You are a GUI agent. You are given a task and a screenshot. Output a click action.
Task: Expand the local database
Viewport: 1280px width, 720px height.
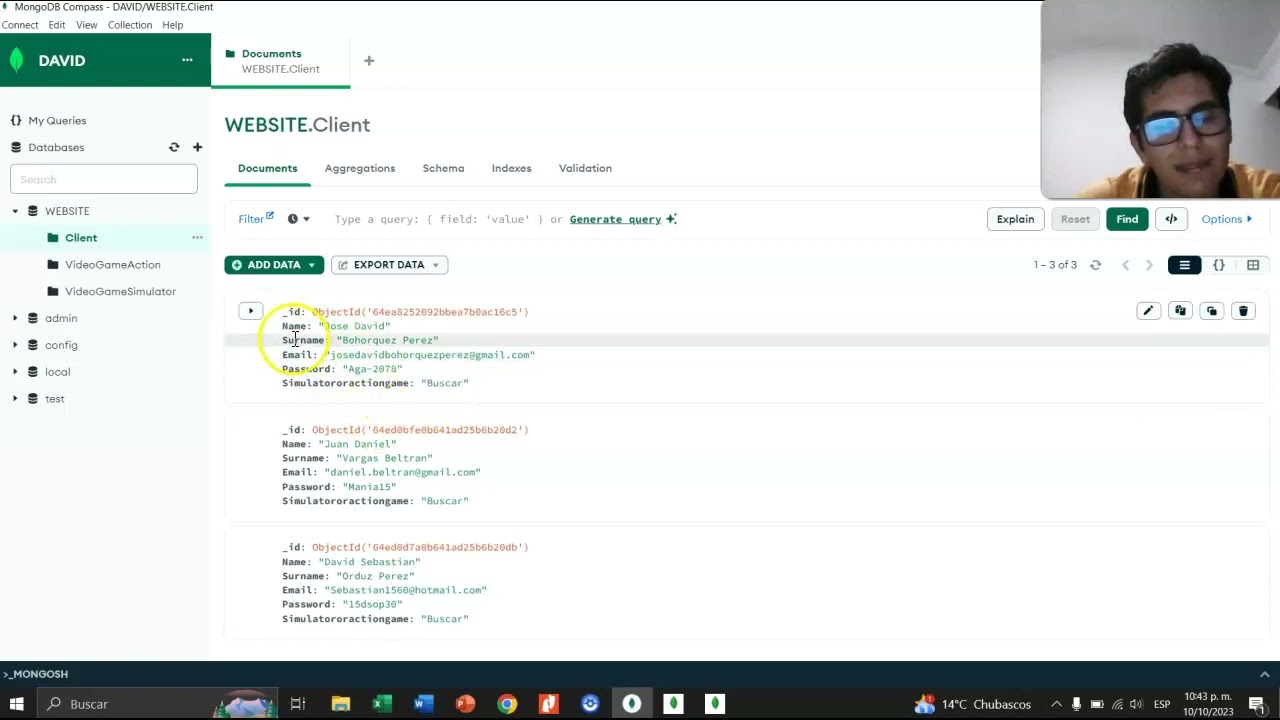tap(15, 372)
